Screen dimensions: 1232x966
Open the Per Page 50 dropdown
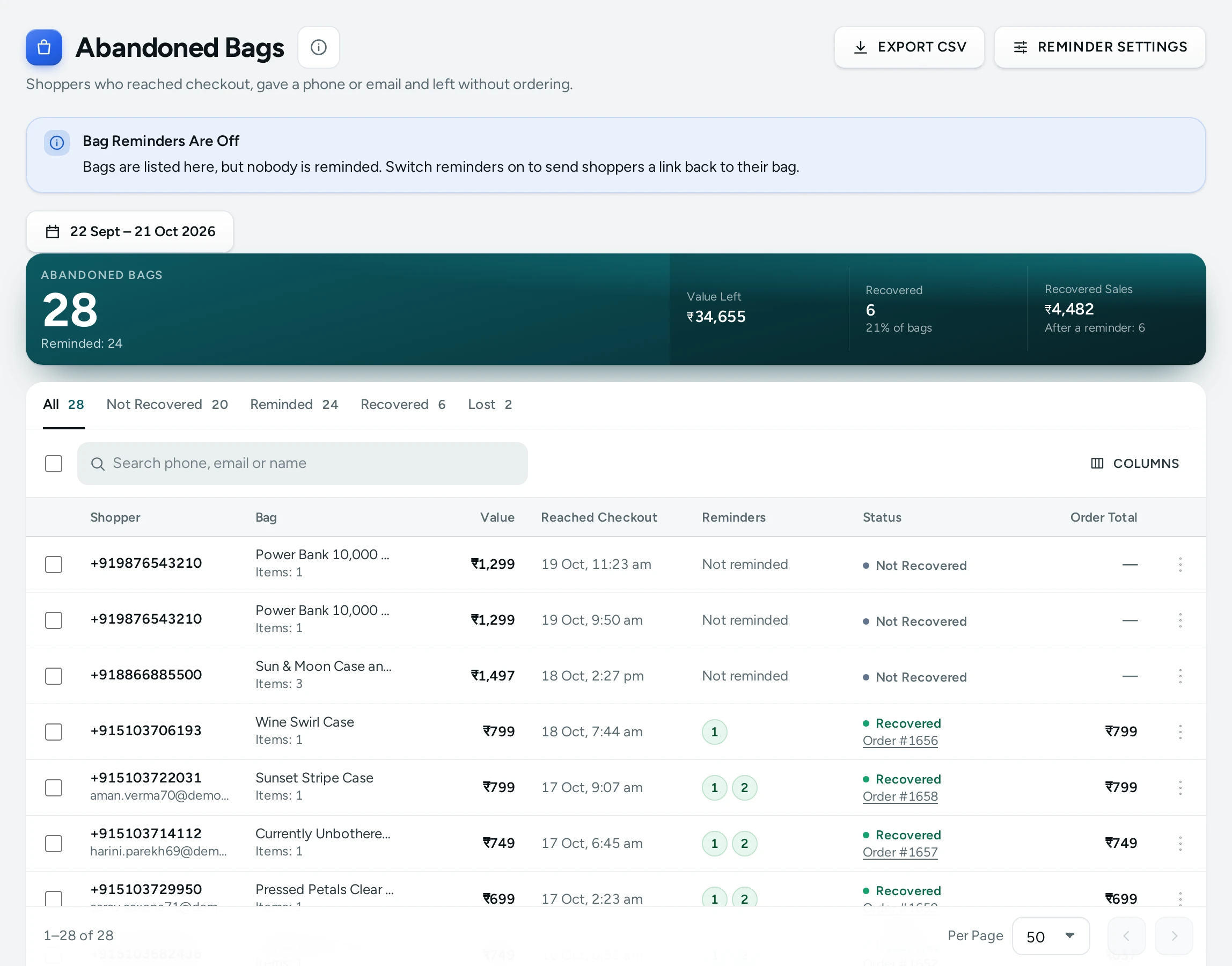tap(1051, 936)
